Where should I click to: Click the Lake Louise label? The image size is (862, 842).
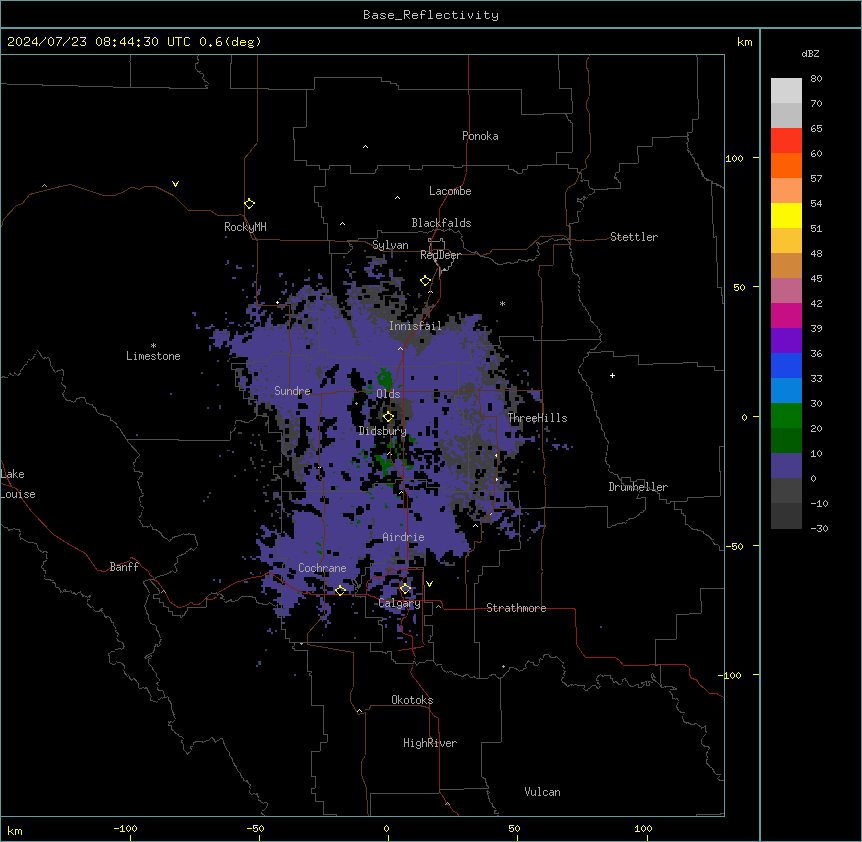[18, 484]
